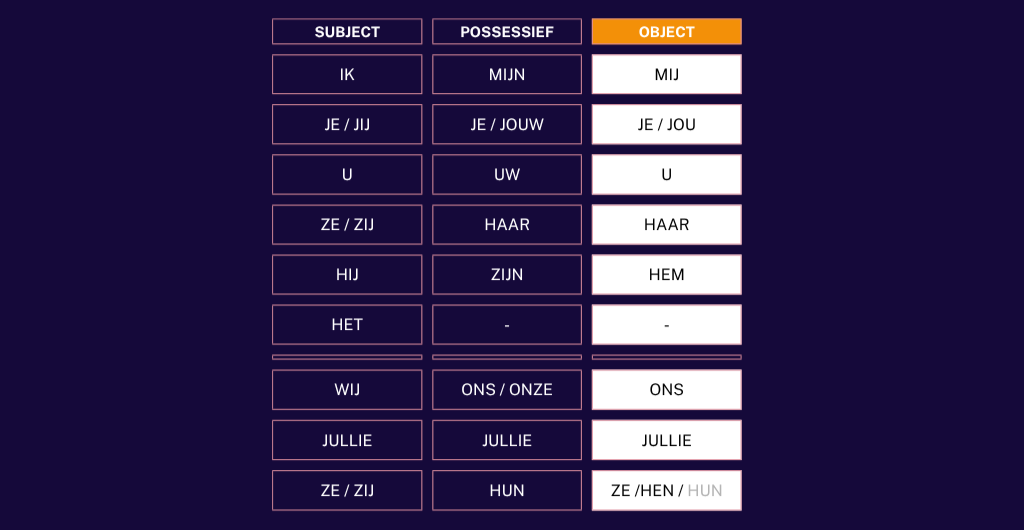Select the SUBJECT column header

pos(347,32)
